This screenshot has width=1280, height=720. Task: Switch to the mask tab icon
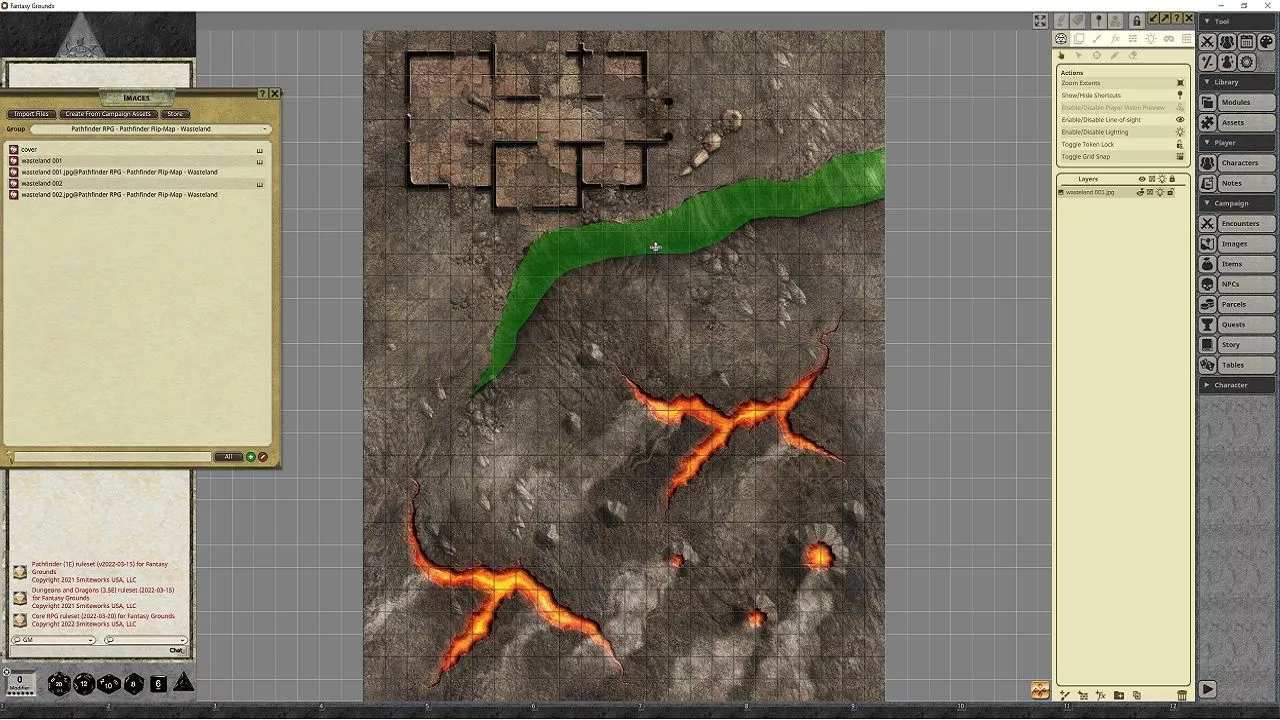pos(1169,39)
